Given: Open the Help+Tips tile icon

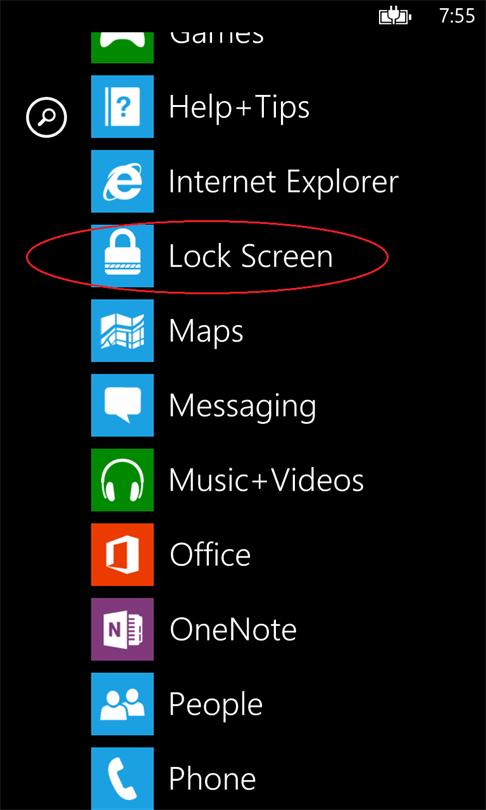Looking at the screenshot, I should click(x=122, y=106).
